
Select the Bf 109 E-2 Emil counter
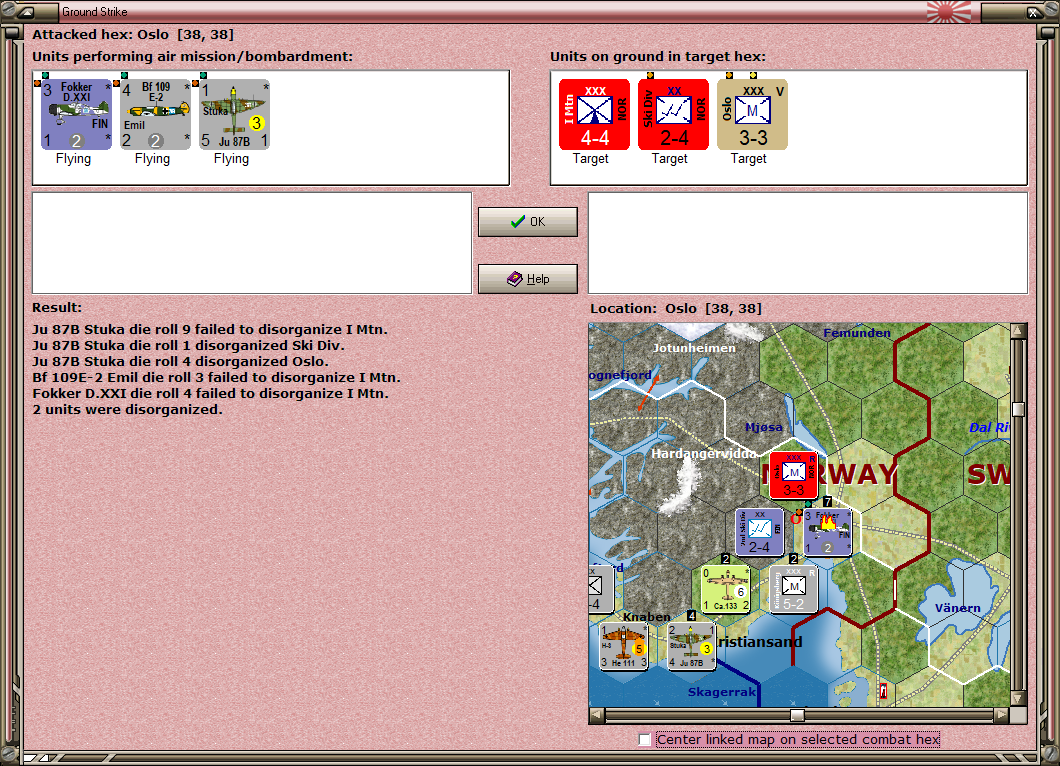point(156,114)
